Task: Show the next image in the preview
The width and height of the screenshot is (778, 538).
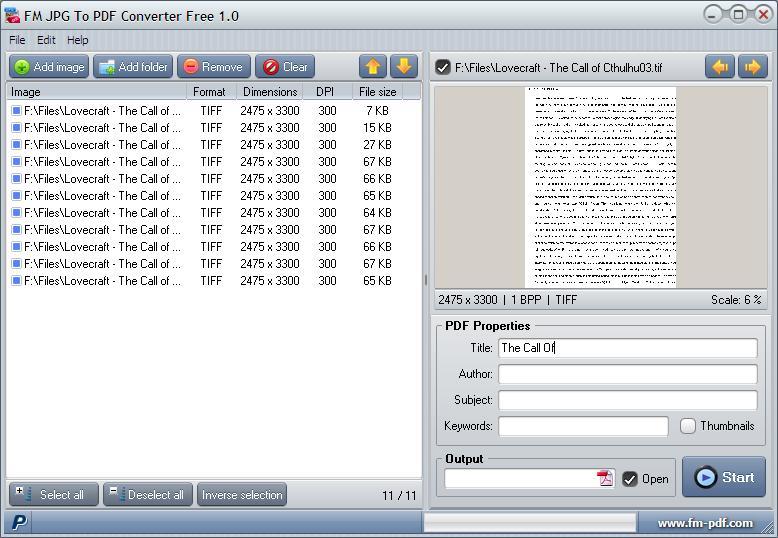Action: (753, 67)
